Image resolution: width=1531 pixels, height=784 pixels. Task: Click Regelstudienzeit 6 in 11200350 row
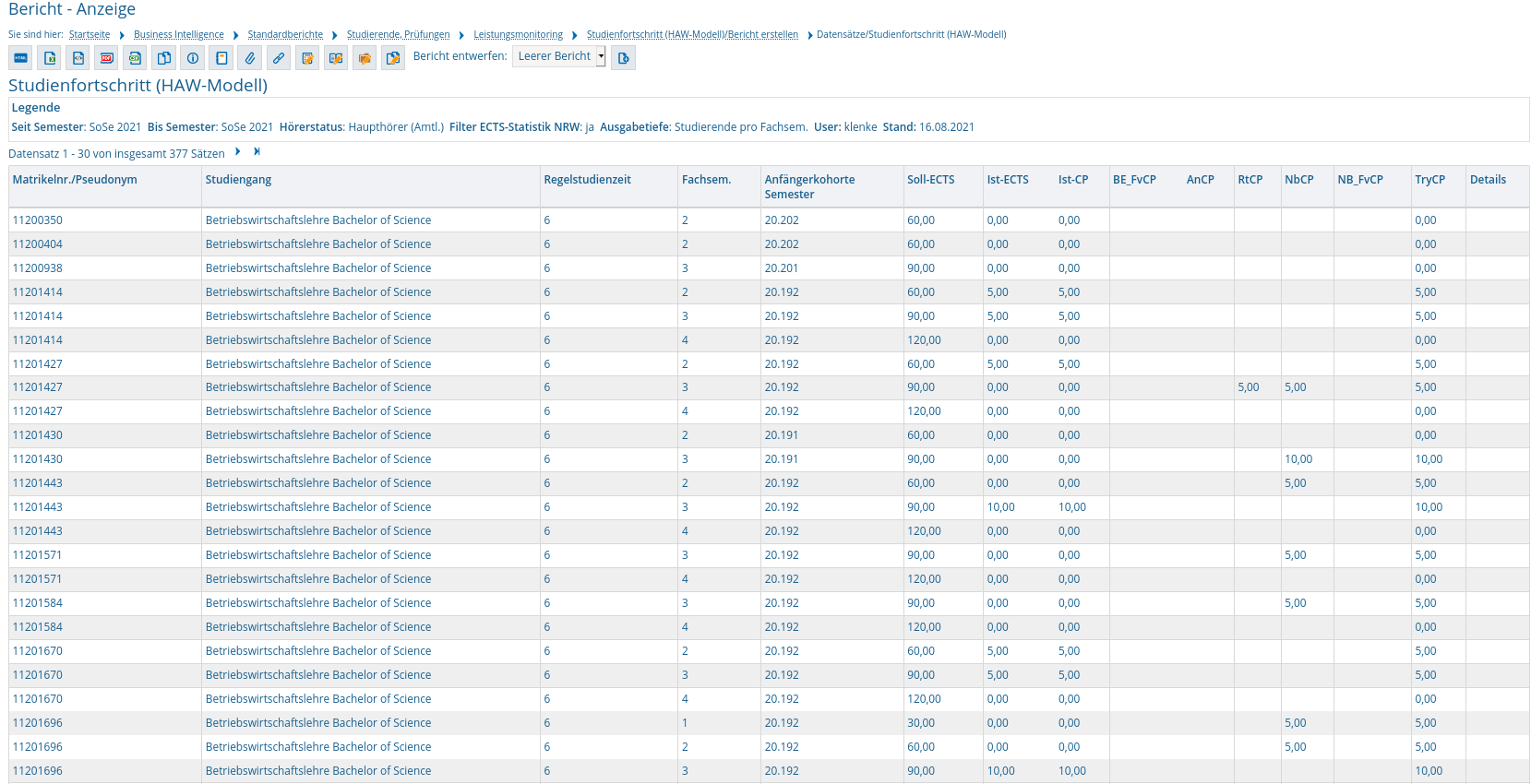[547, 220]
